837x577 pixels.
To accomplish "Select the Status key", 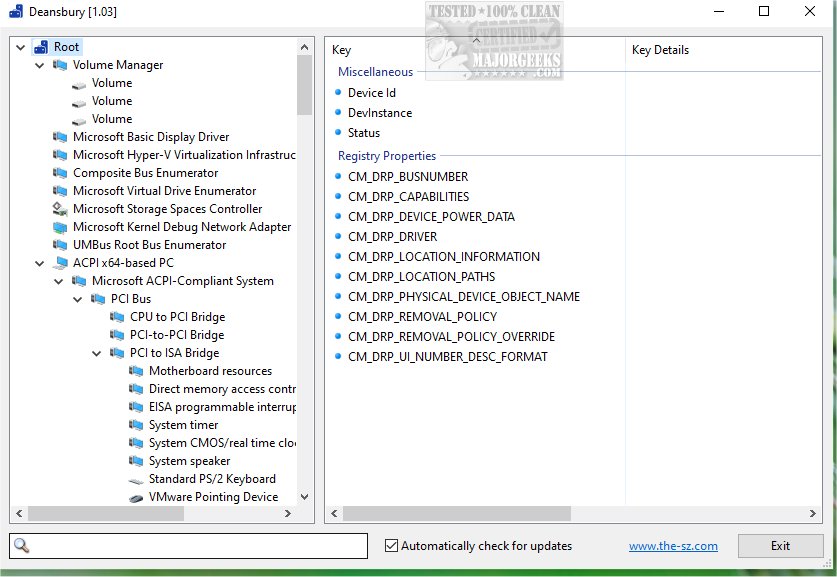I will point(364,133).
